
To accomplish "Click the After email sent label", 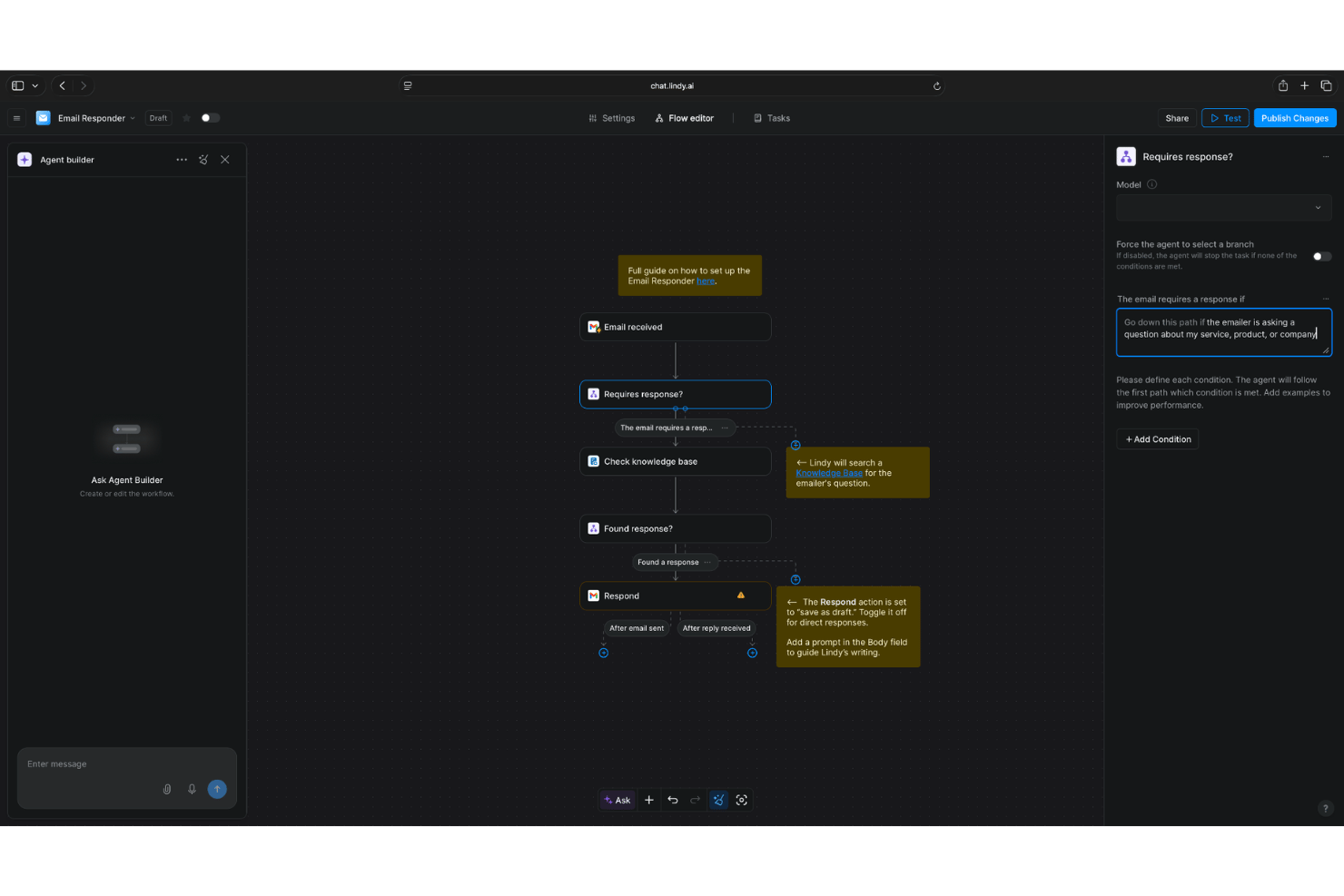I will pos(637,628).
